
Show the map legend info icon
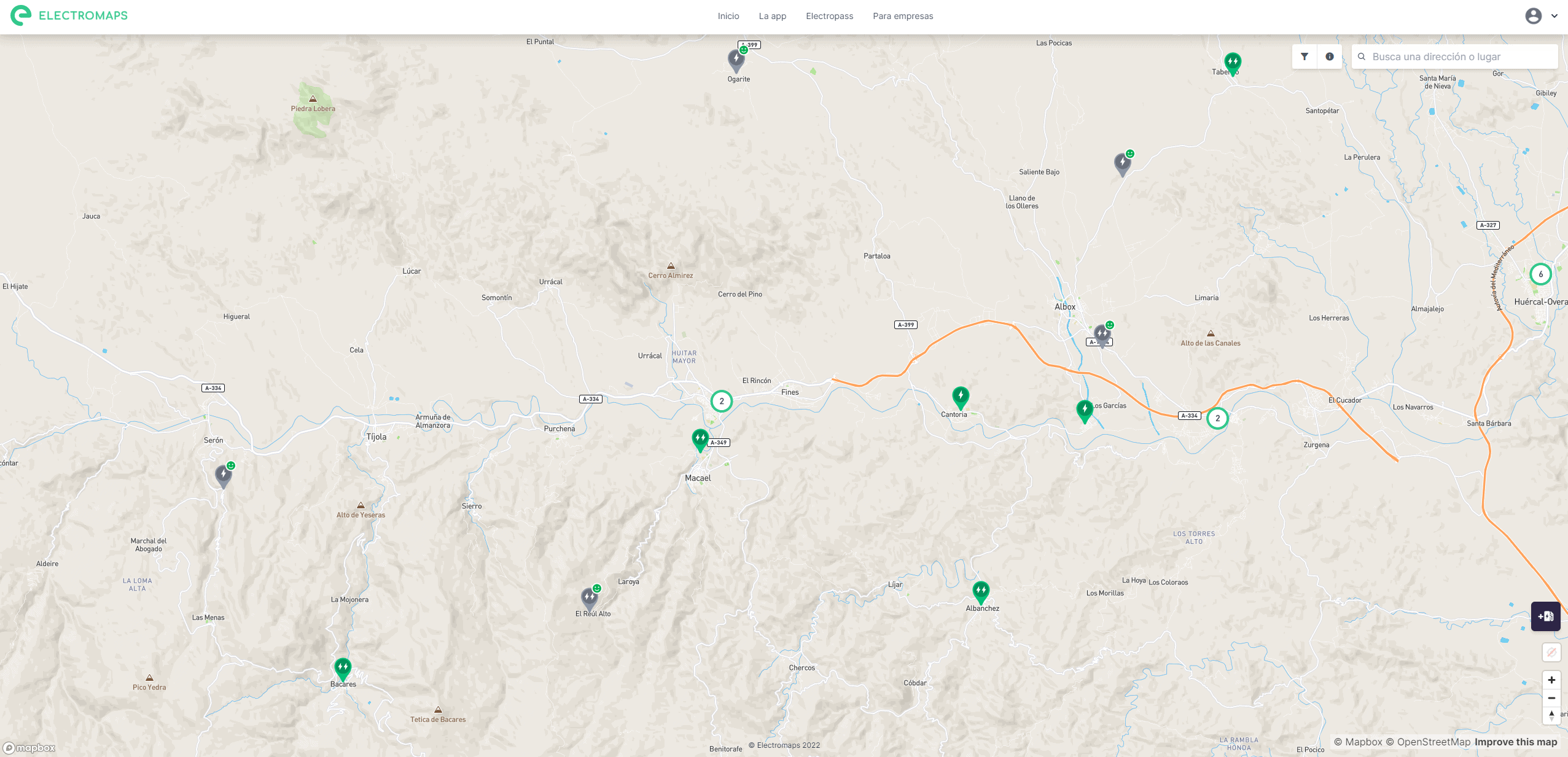1329,56
